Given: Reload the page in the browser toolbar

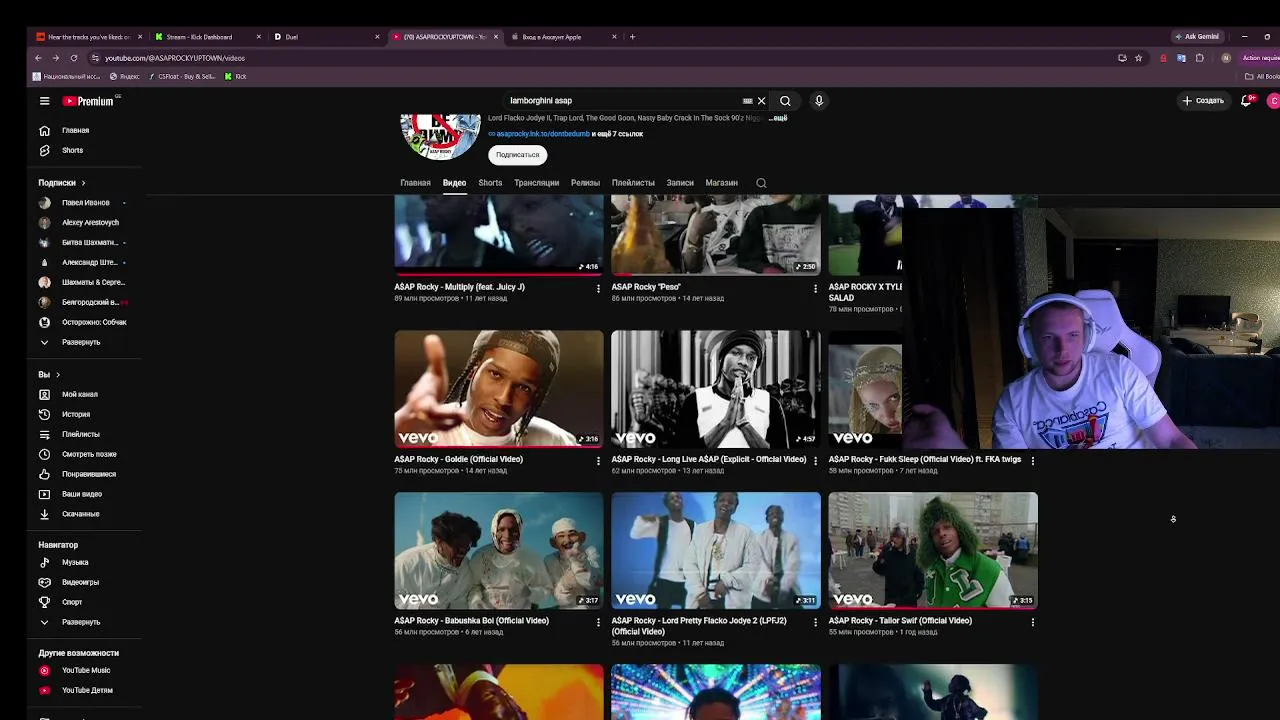Looking at the screenshot, I should 73,58.
